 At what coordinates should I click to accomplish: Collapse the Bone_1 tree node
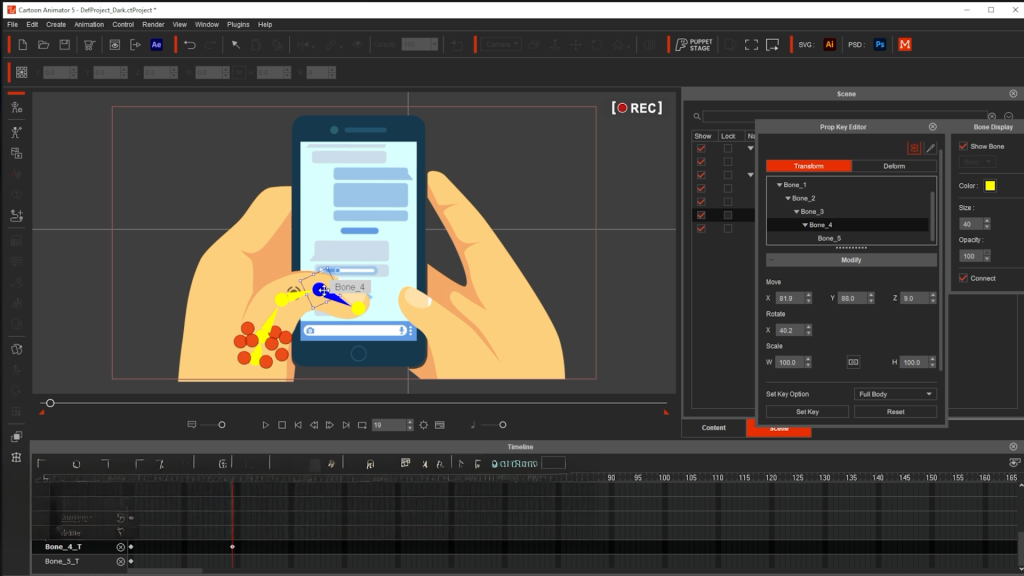779,185
